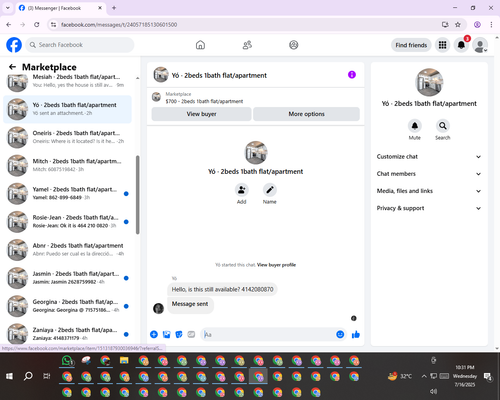Open the Facebook menu grid icon
The image size is (500, 400).
[442, 45]
